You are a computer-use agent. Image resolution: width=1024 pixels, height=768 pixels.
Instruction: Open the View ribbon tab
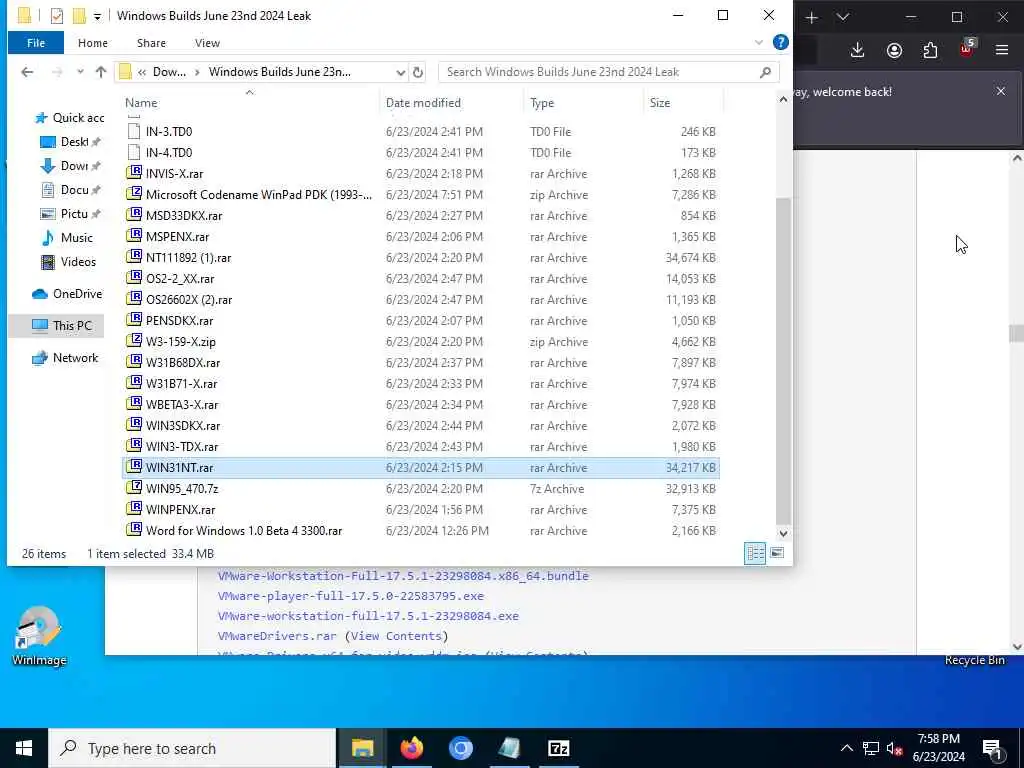coord(207,42)
